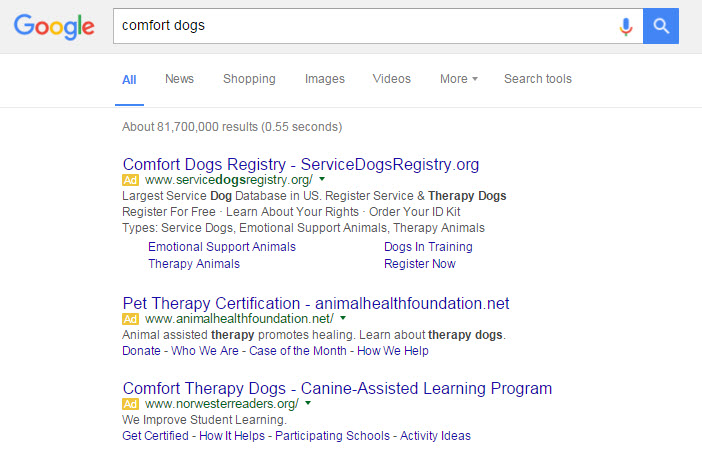Viewport: 702px width, 457px height.
Task: Click the Ad badge beside animalhealthfoundation.net
Action: (x=130, y=319)
